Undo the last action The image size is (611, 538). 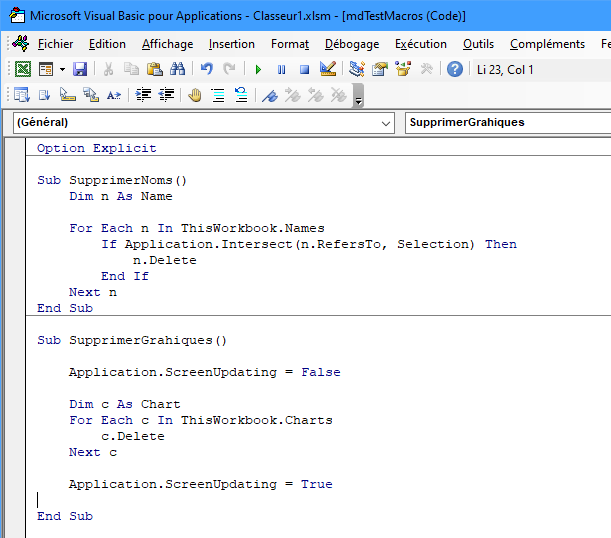tap(207, 69)
